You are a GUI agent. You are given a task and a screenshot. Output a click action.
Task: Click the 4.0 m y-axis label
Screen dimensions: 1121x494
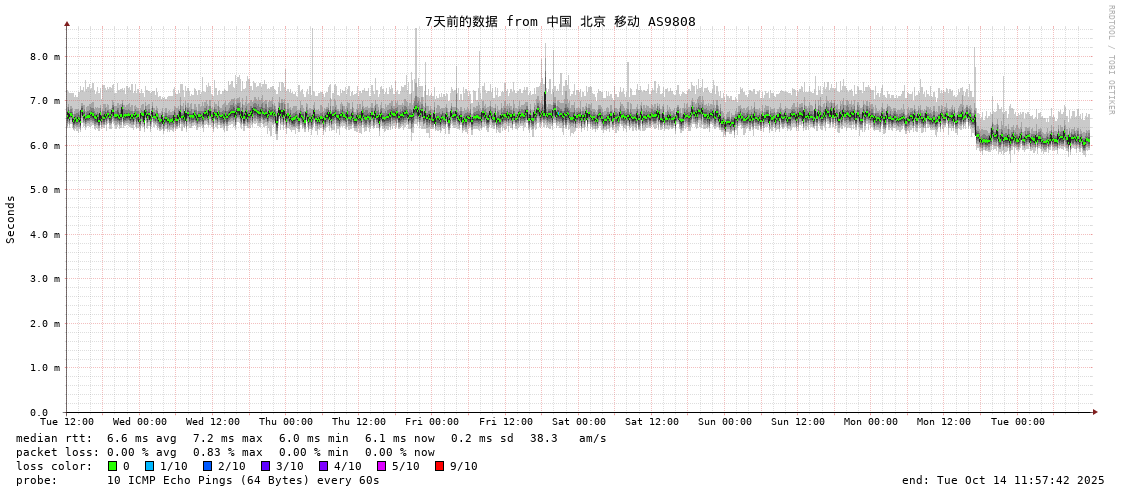point(44,234)
